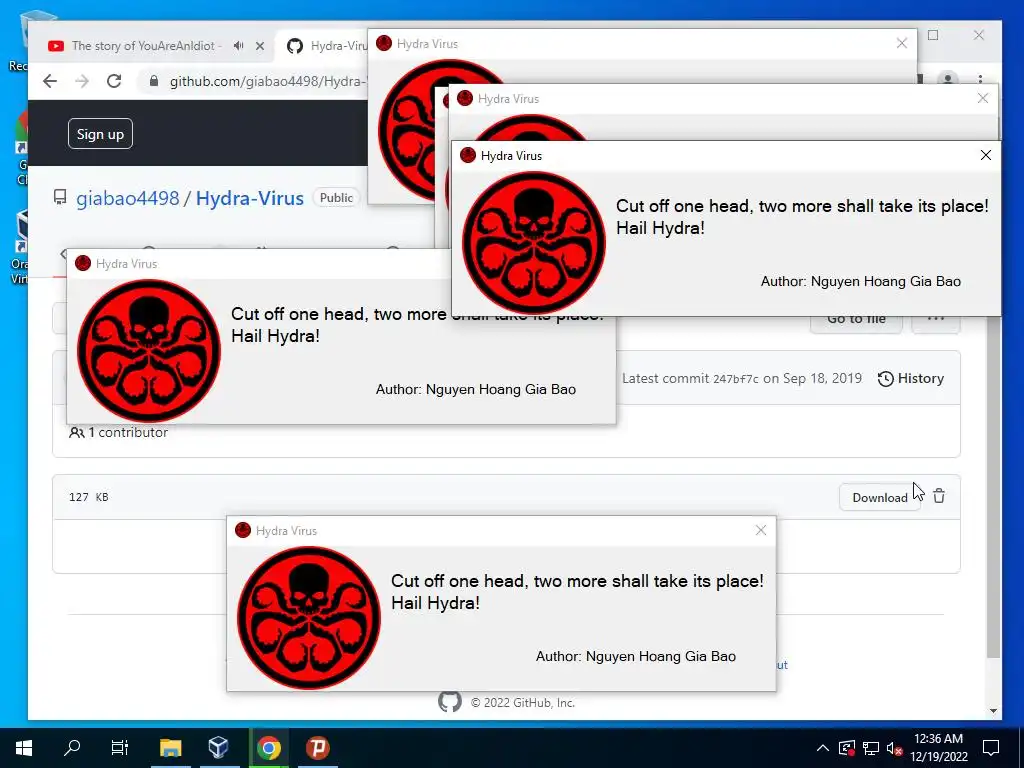1024x768 pixels.
Task: Close the frontmost Hydra Virus popup
Action: click(x=985, y=155)
